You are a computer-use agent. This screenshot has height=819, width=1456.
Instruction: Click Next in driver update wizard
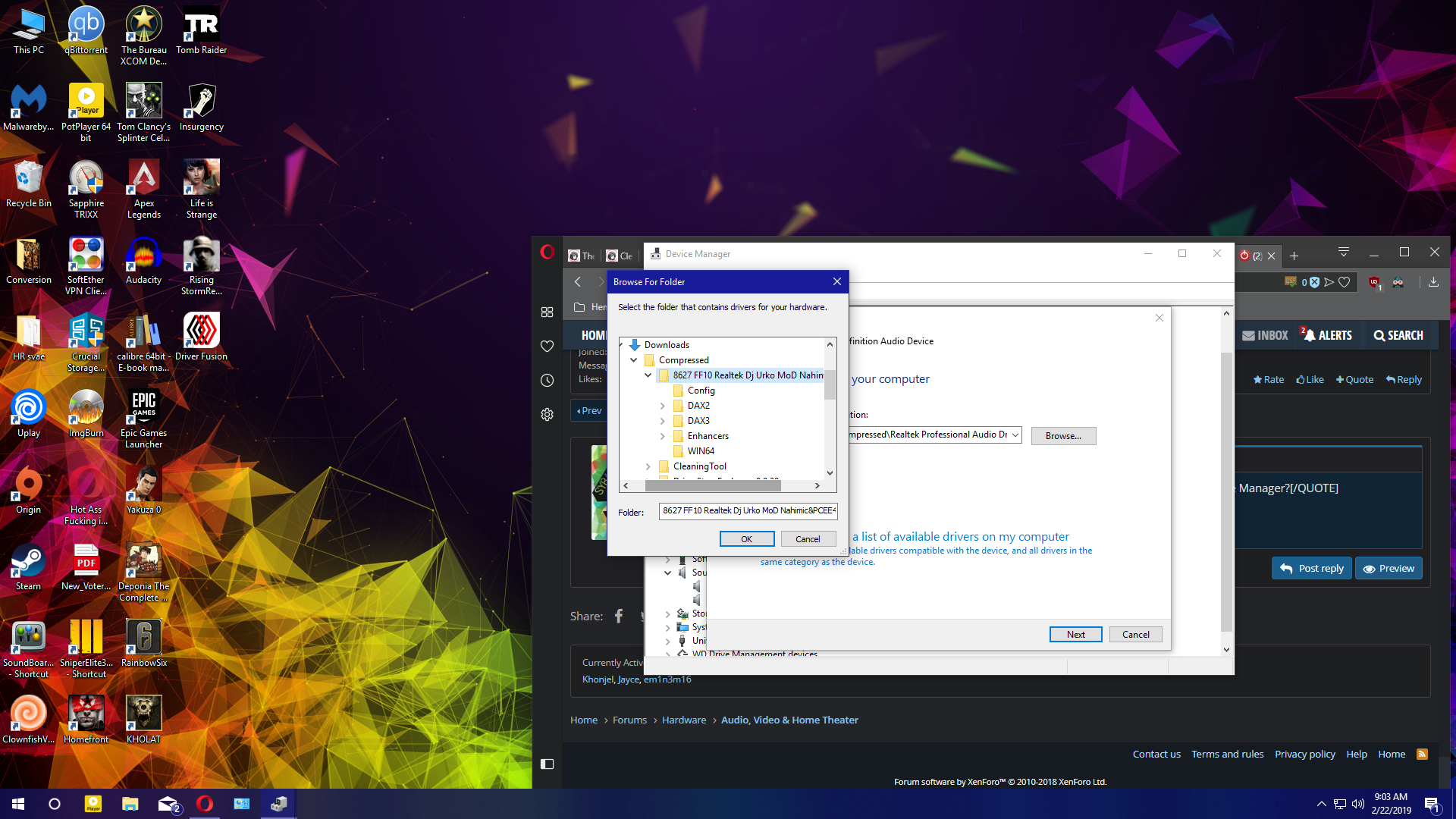coord(1075,635)
